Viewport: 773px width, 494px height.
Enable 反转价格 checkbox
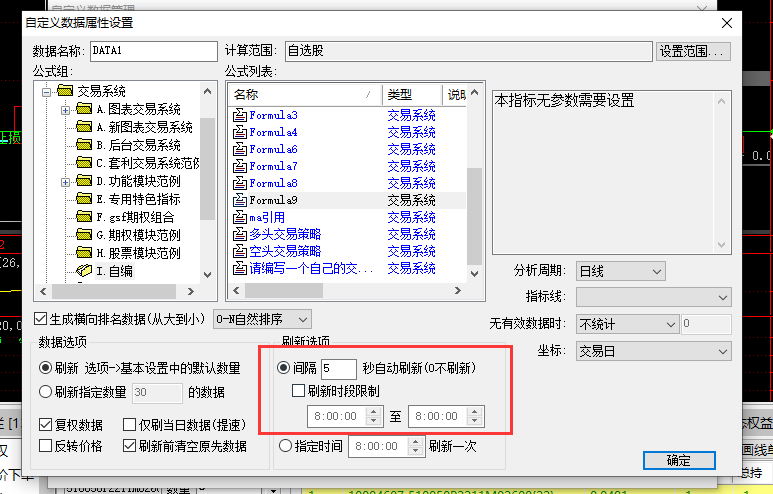[x=45, y=446]
